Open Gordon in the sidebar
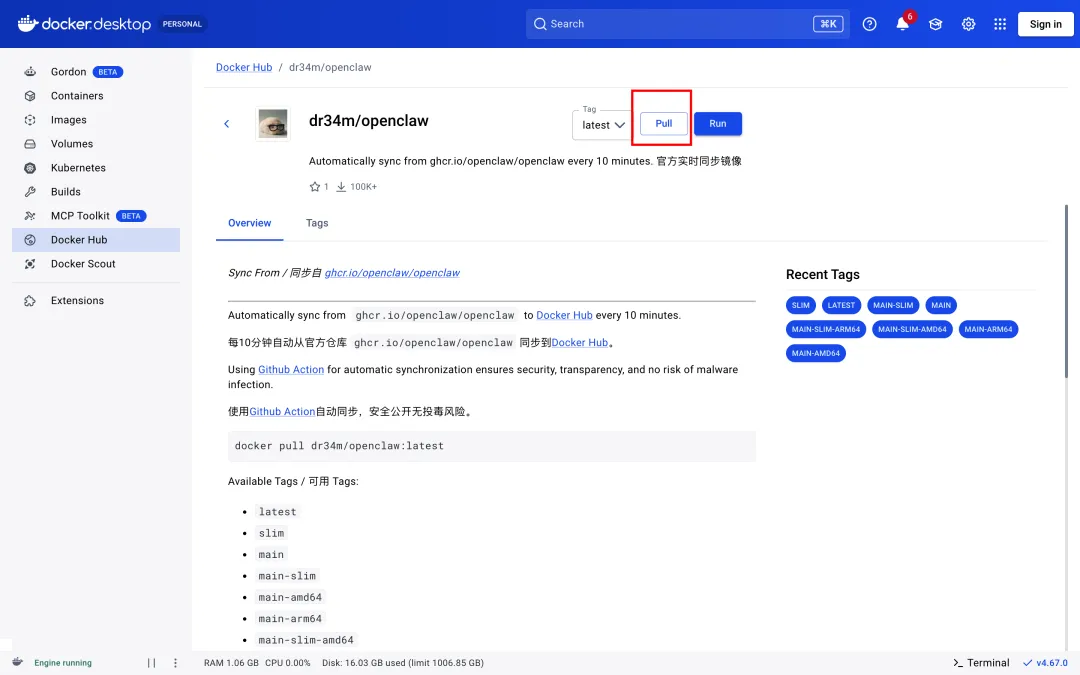1080x675 pixels. (x=96, y=72)
